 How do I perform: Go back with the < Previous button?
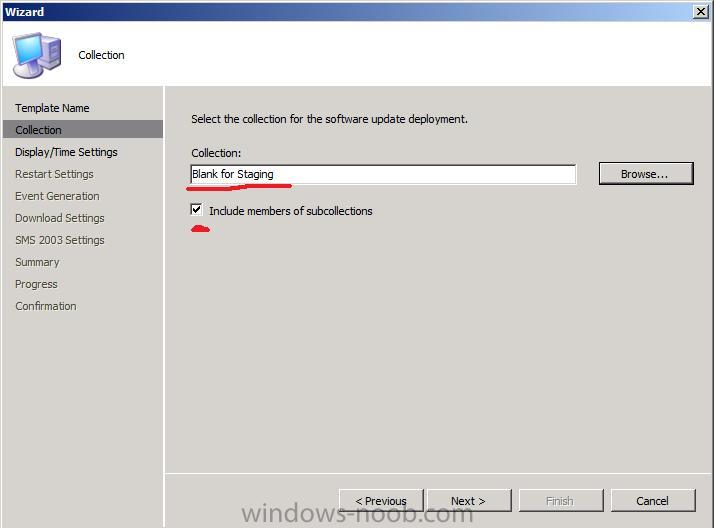point(381,501)
